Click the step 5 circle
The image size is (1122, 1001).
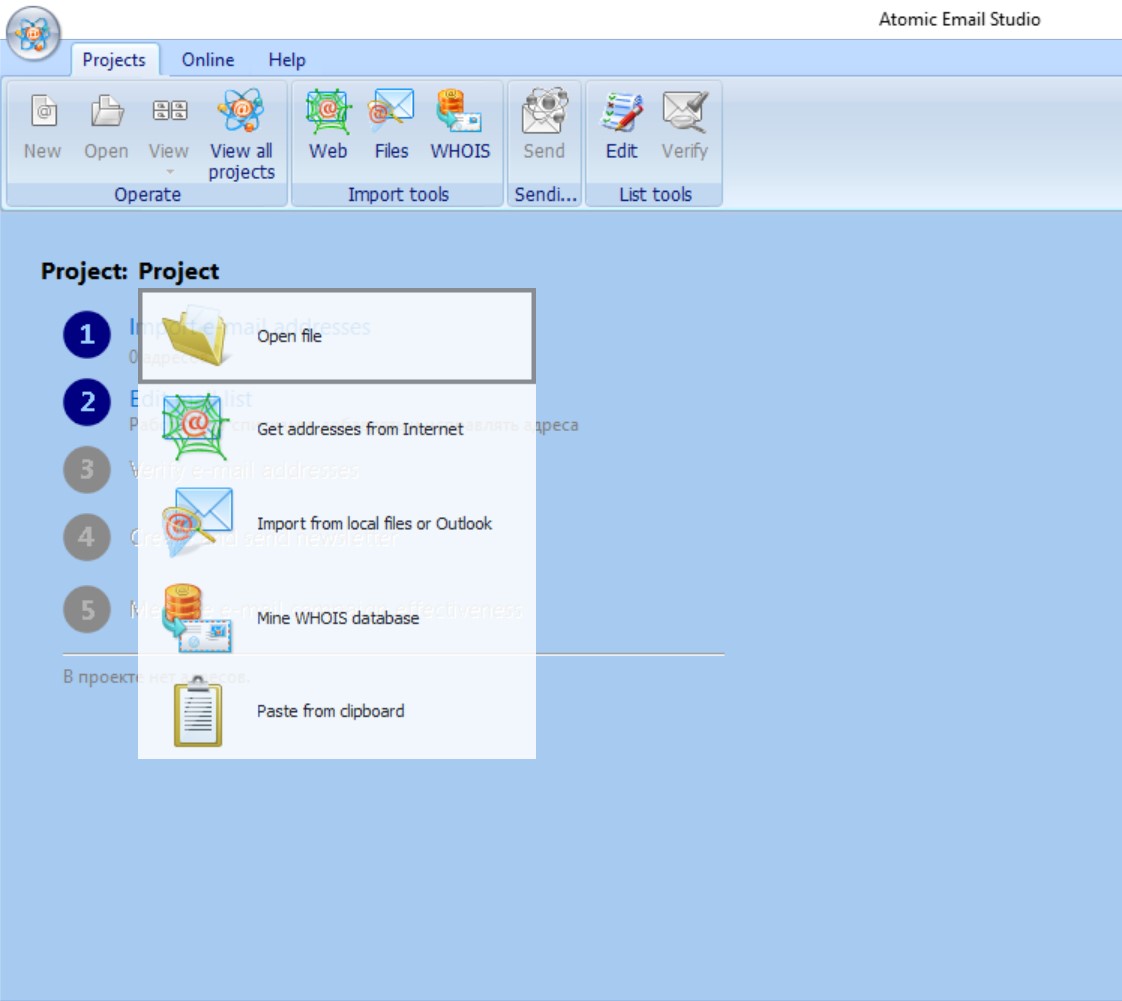coord(87,610)
